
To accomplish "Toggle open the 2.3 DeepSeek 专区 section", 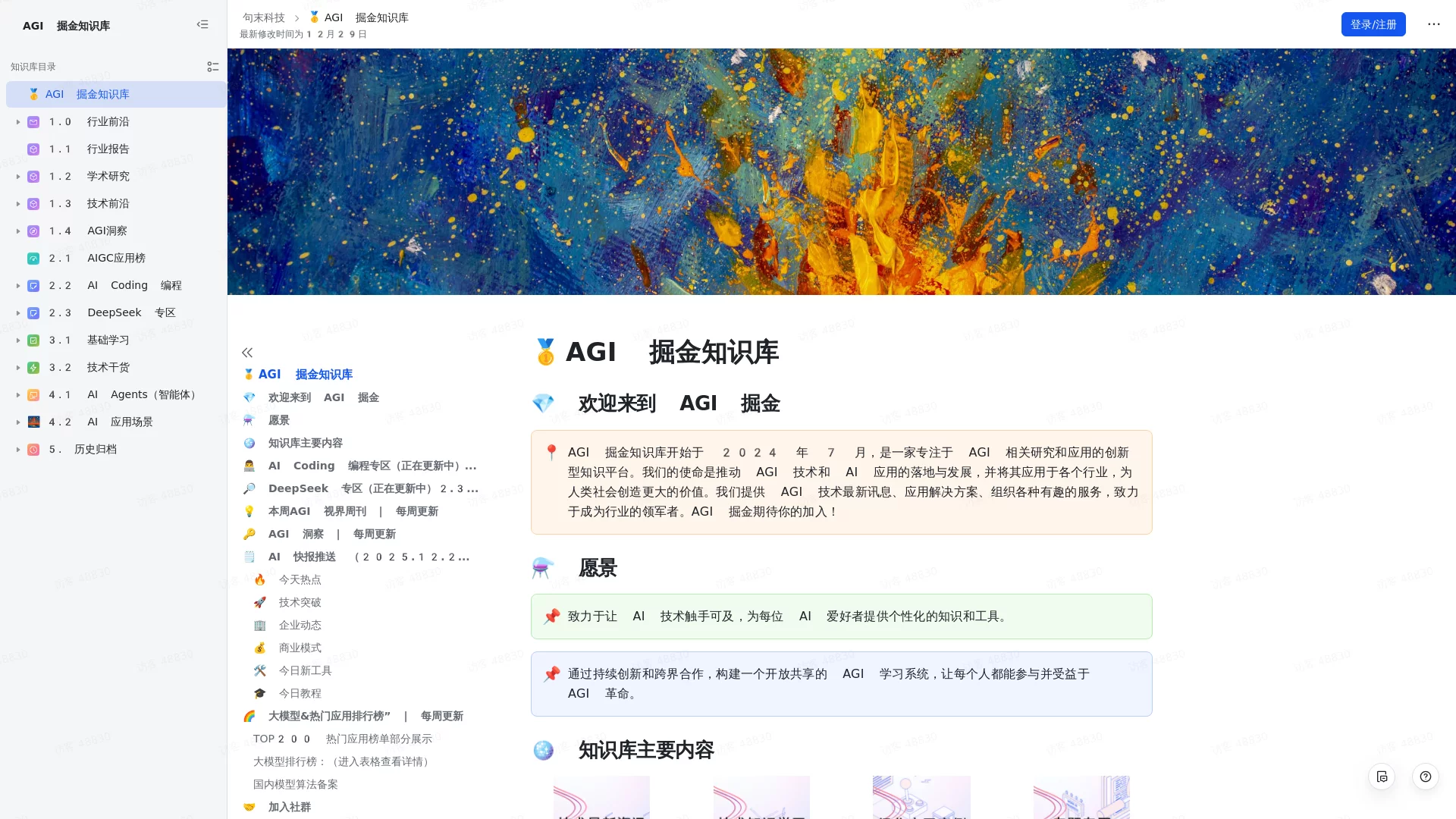I will (18, 312).
